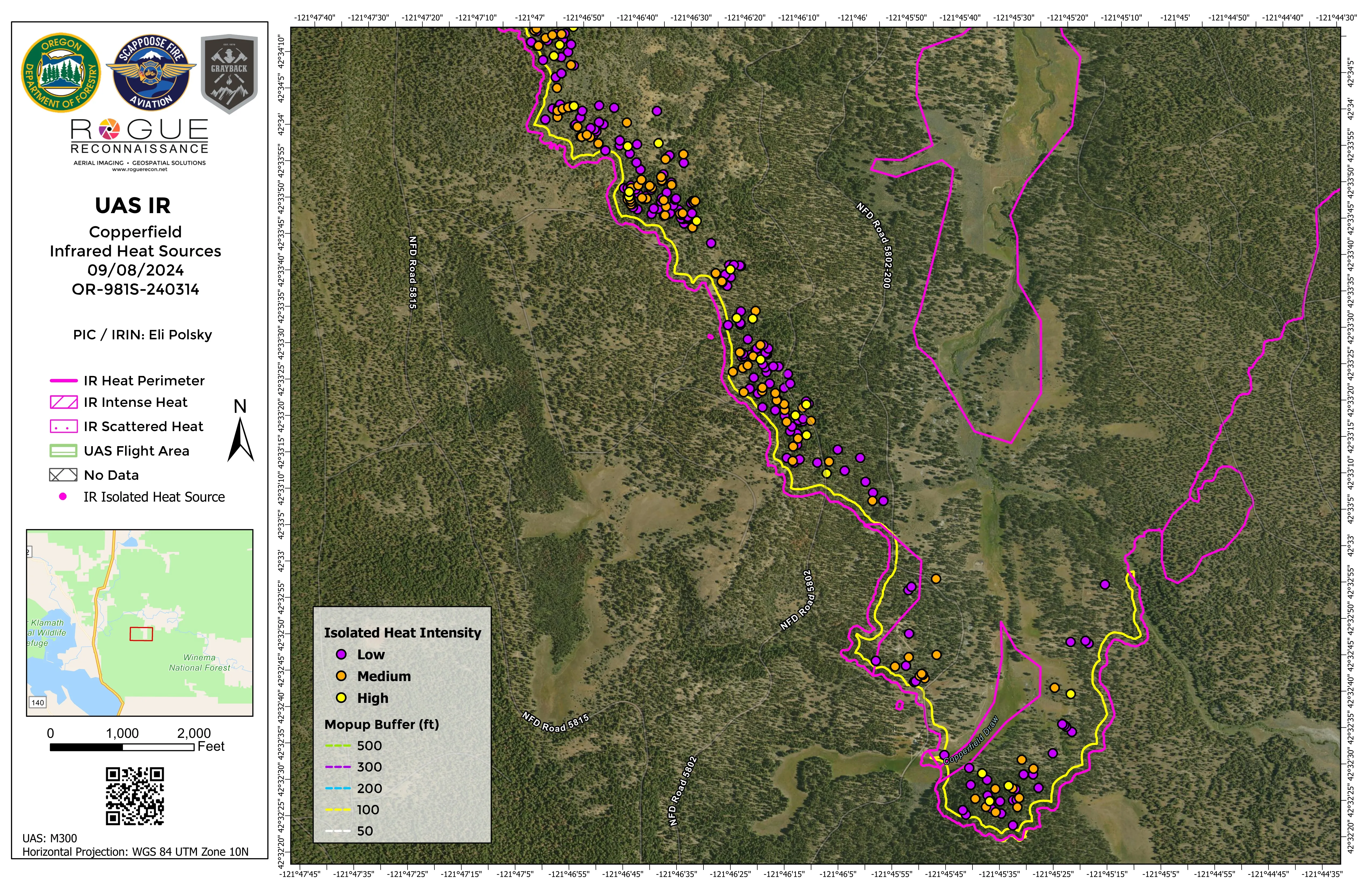
Task: Click the IR Scattered Heat legend symbol
Action: (x=63, y=427)
